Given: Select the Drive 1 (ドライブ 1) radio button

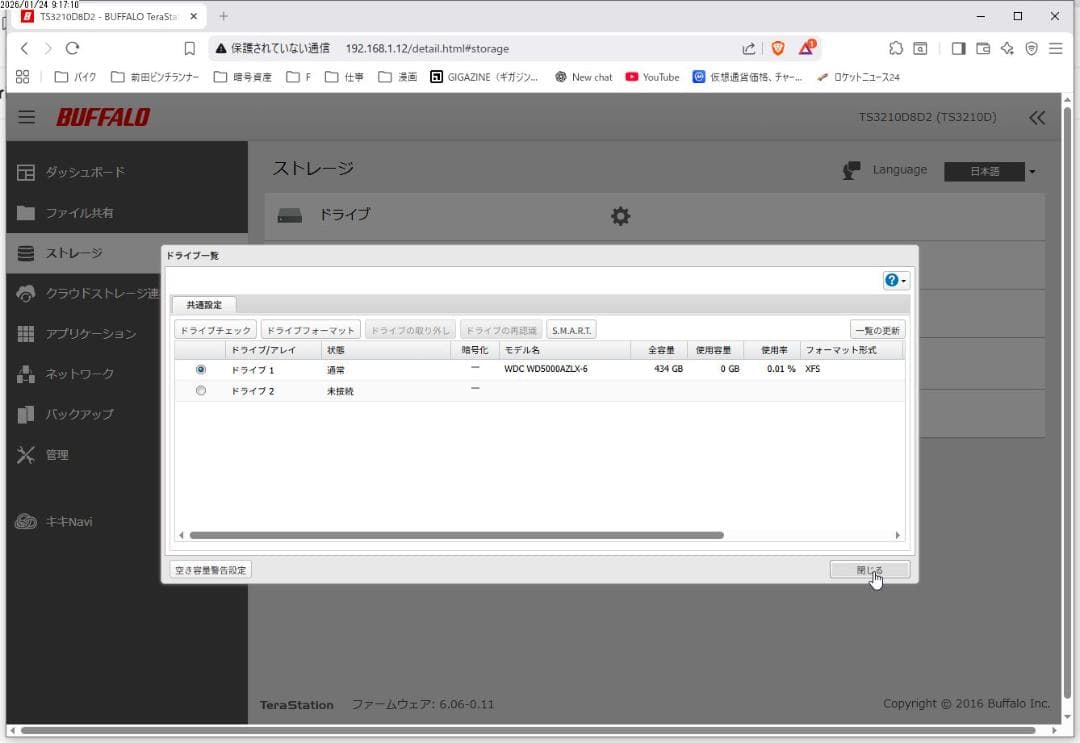Looking at the screenshot, I should point(200,370).
